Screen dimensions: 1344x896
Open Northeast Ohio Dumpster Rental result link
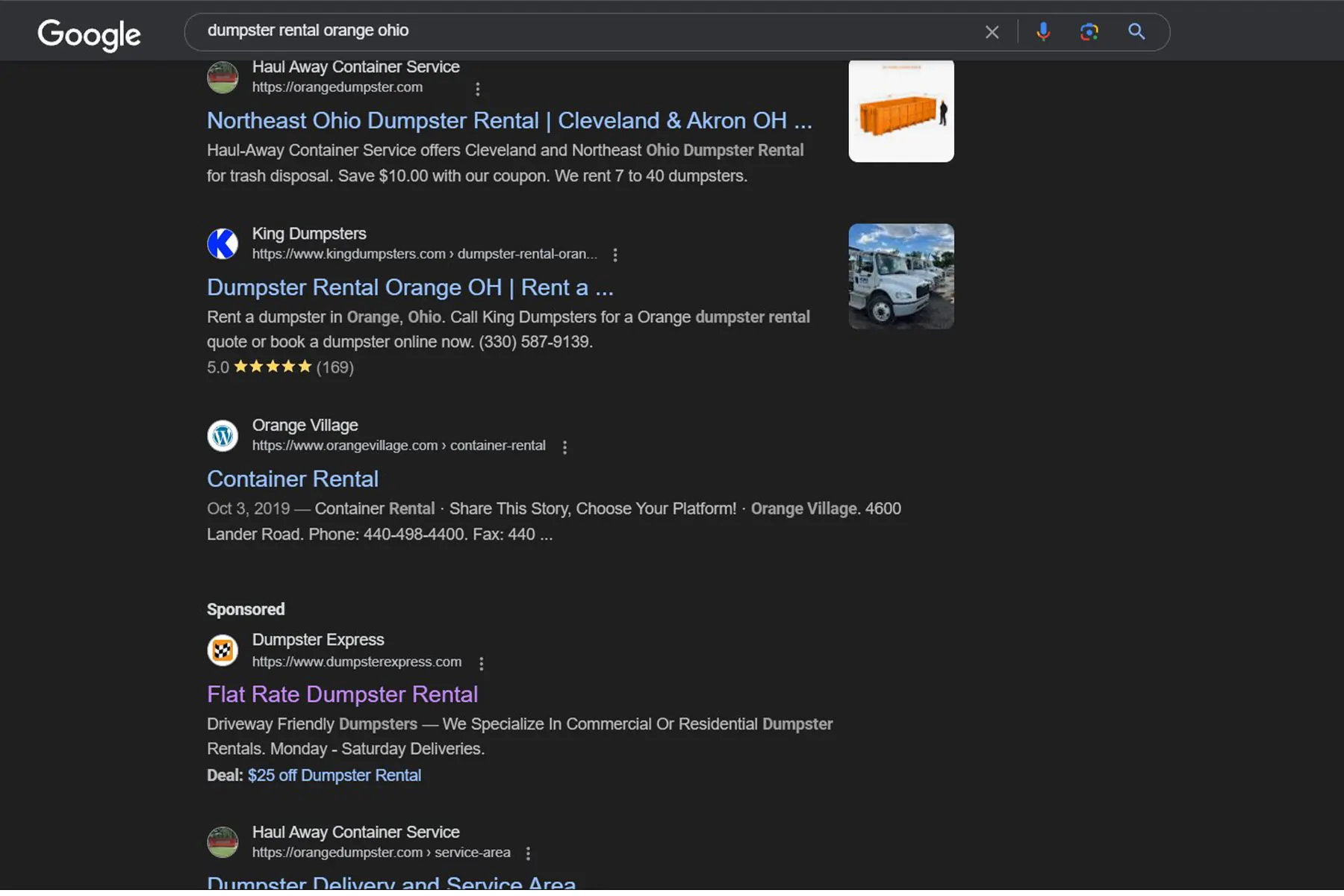(x=509, y=120)
